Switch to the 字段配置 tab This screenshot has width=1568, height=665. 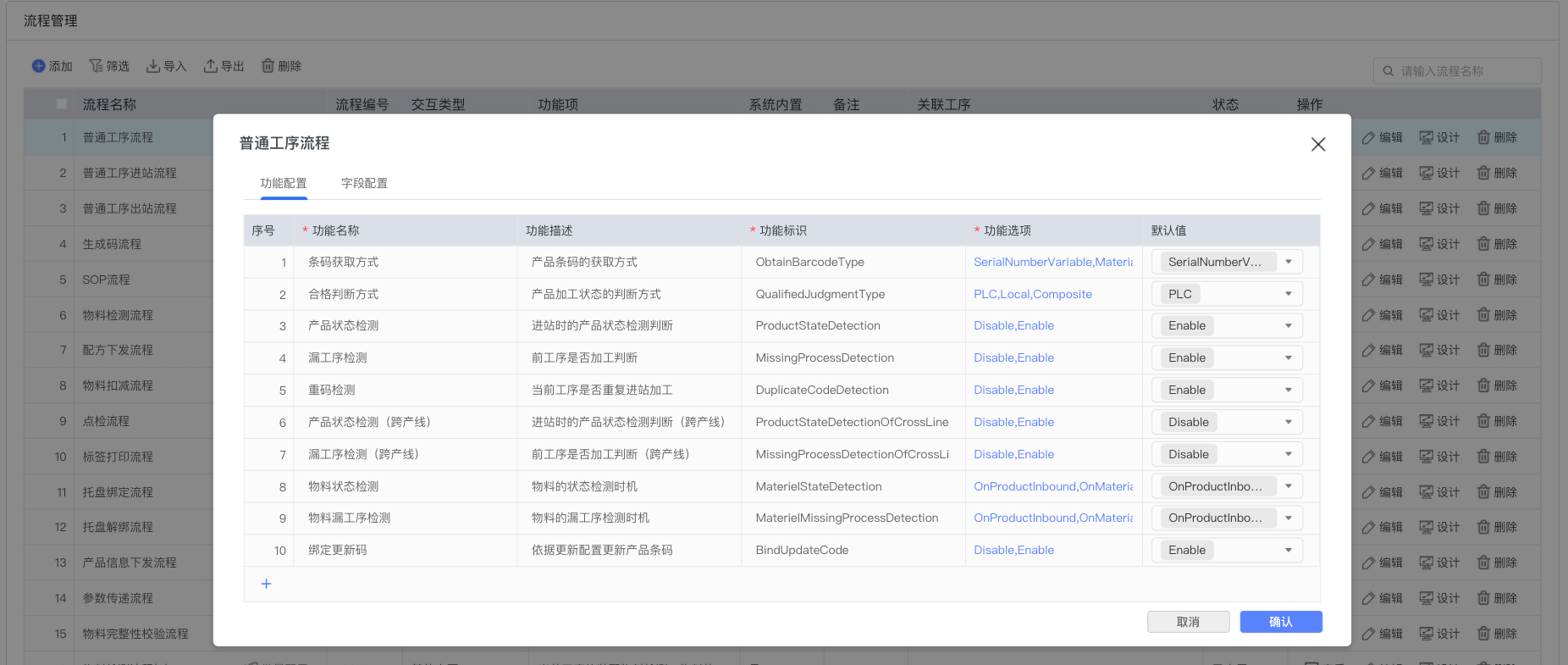[364, 183]
